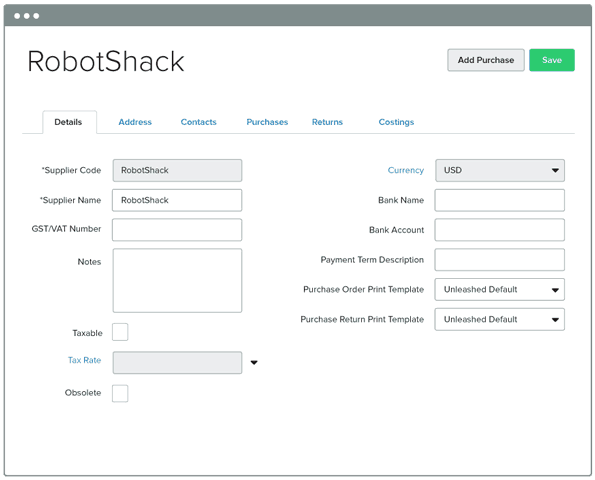Go to the Purchases tab
Viewport: 595px width, 480px height.
[267, 122]
